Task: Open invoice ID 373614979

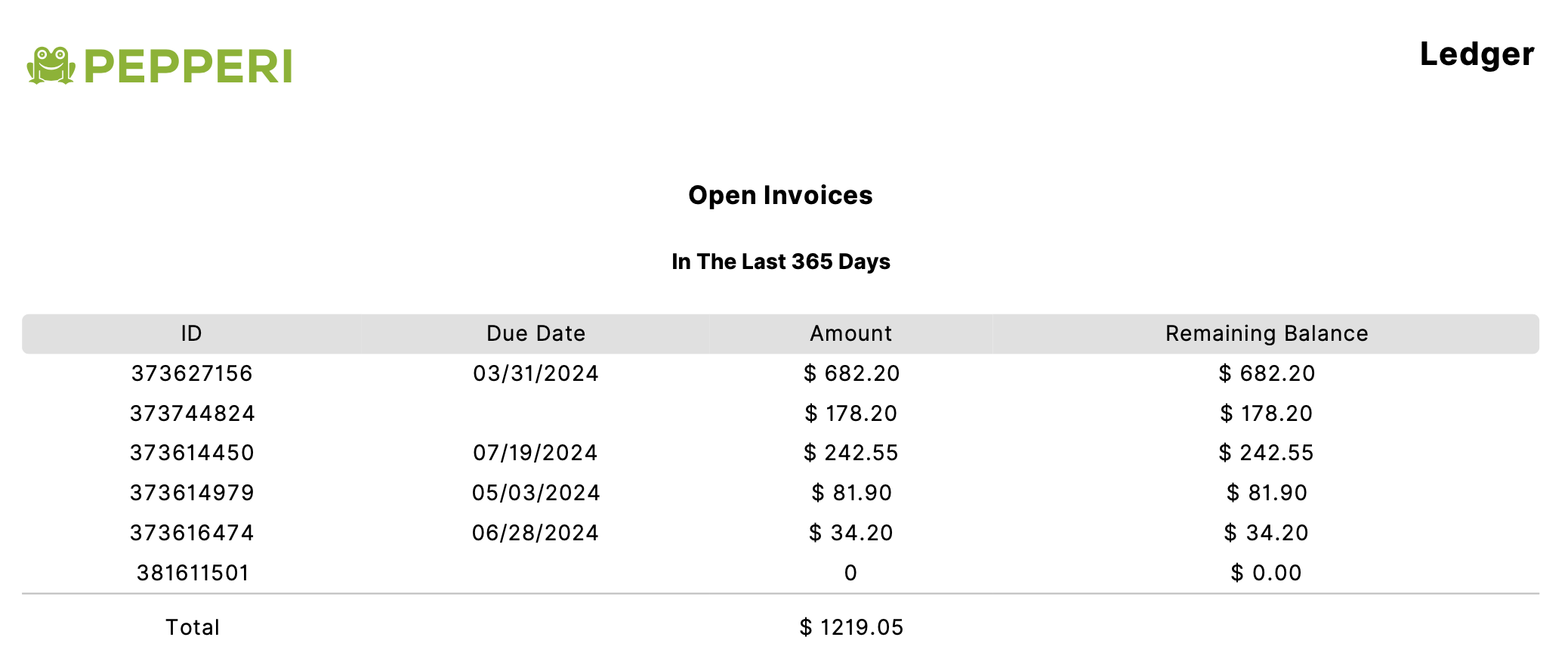Action: click(x=192, y=493)
